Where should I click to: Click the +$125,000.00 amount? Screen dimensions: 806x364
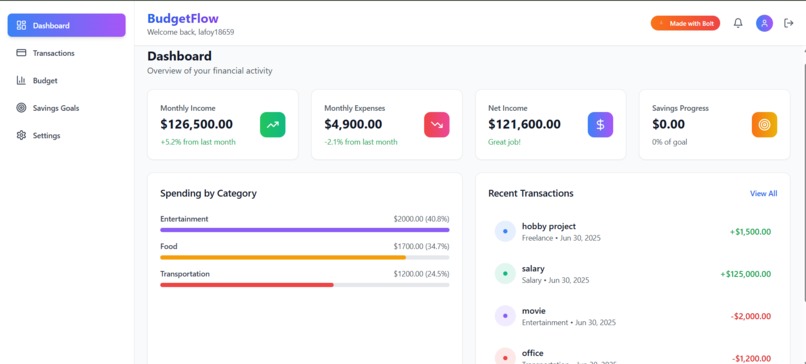point(746,274)
